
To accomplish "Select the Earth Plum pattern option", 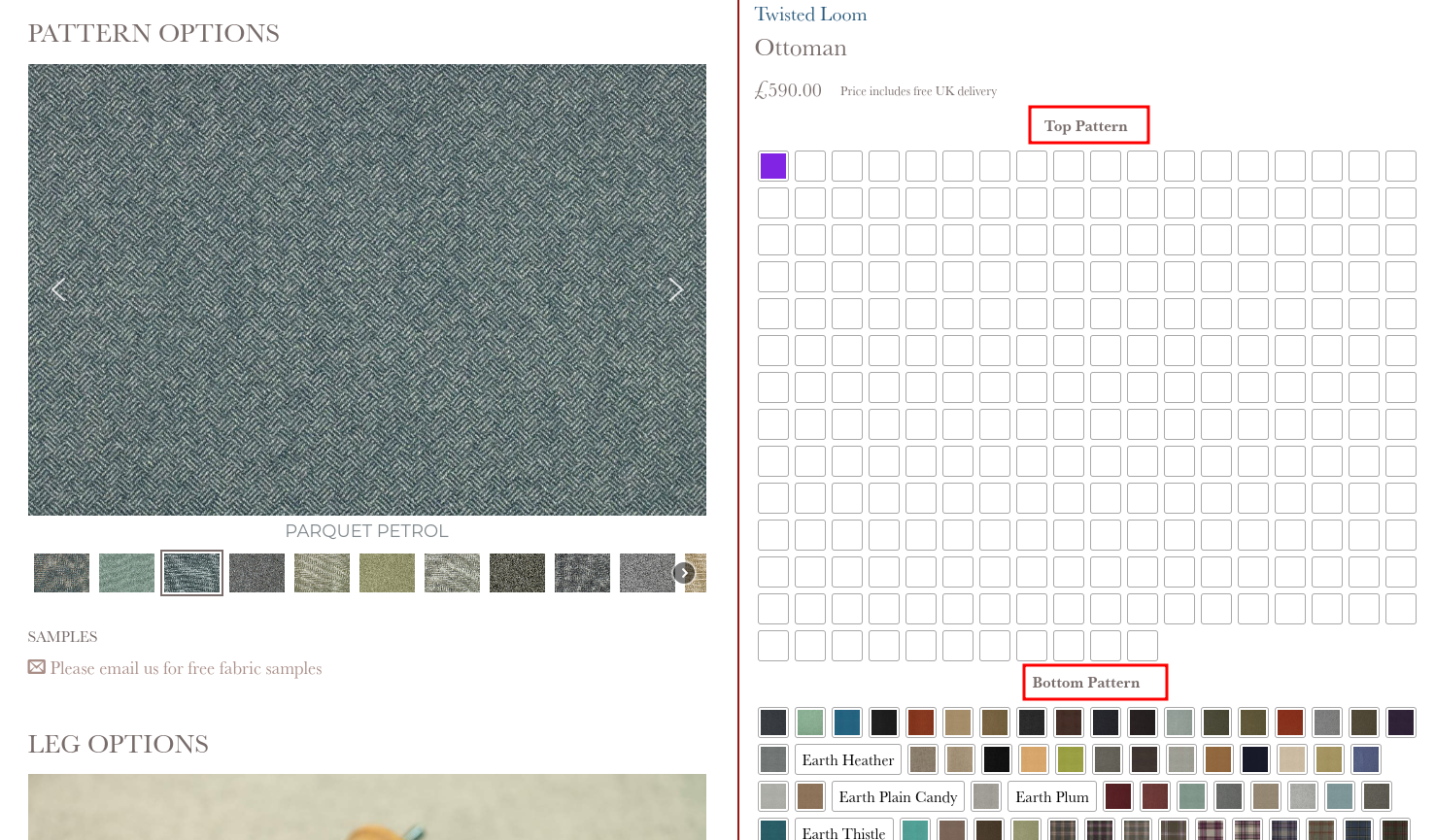I will point(1052,796).
